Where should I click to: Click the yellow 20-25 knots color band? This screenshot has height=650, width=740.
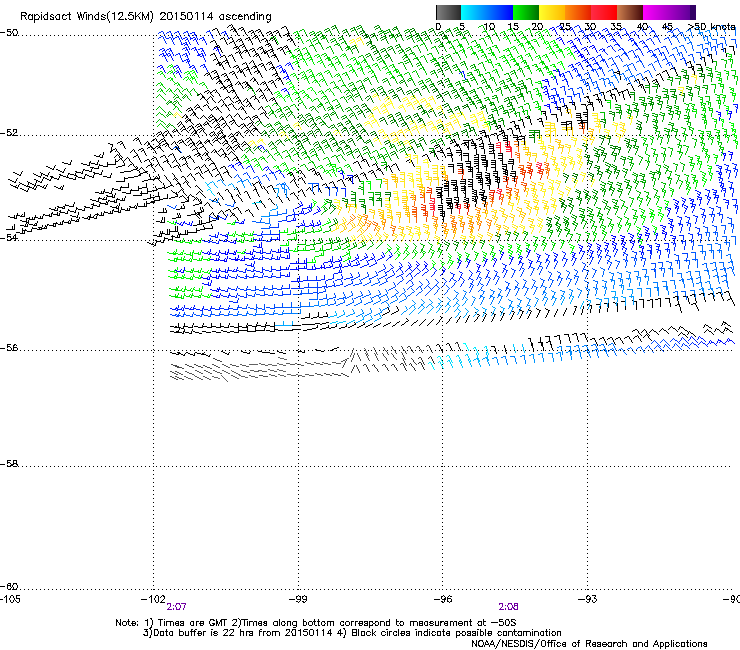552,12
